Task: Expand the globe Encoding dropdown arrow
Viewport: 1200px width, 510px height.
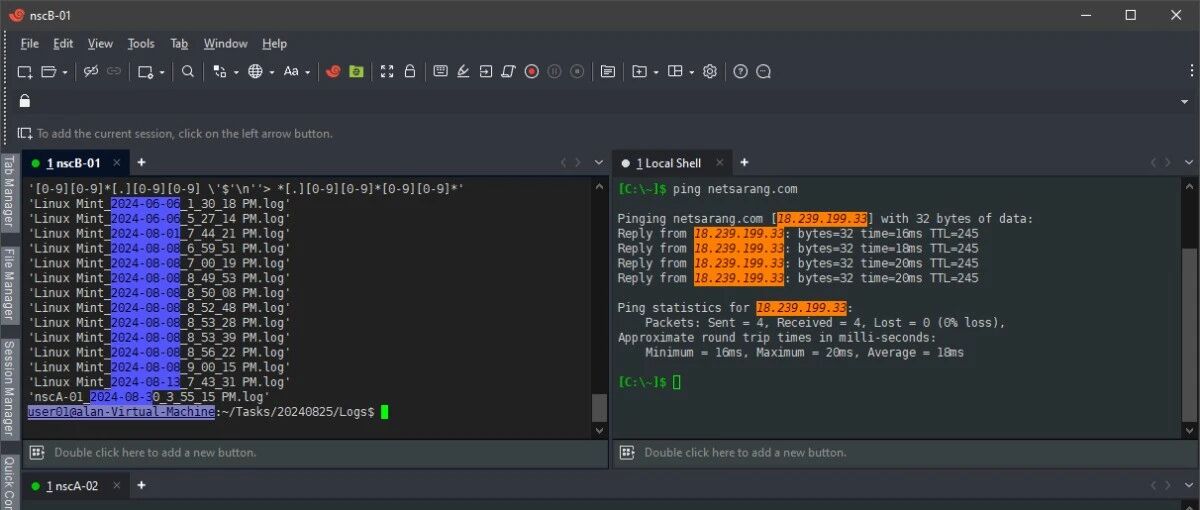Action: point(272,72)
